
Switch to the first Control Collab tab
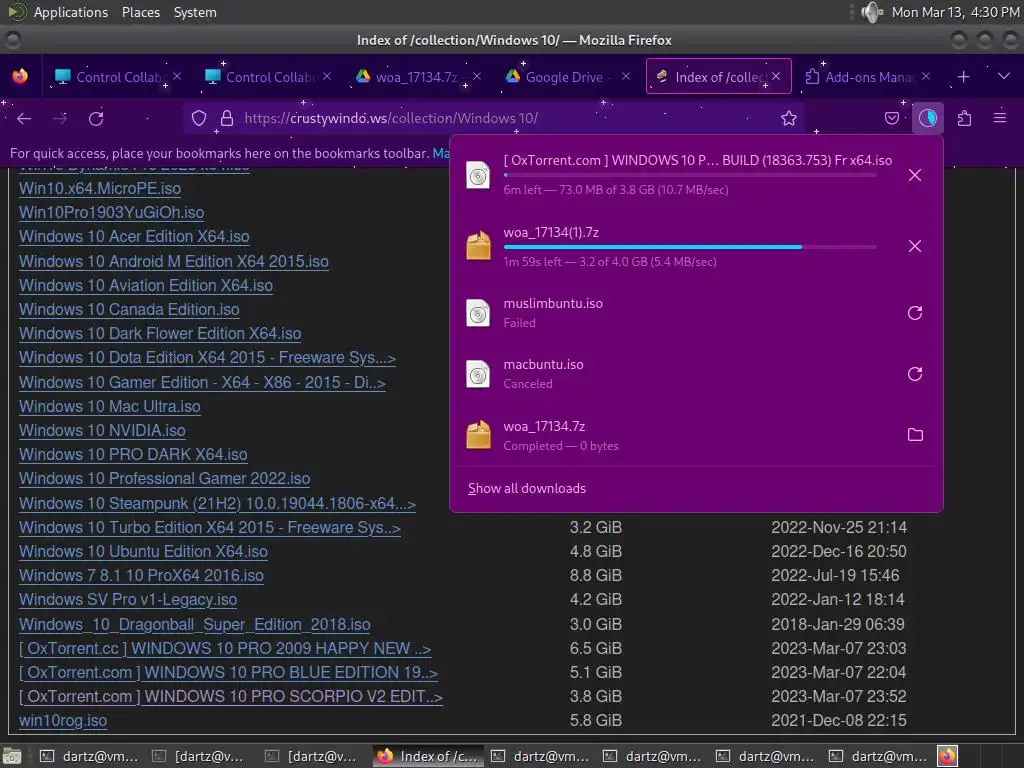click(x=116, y=77)
